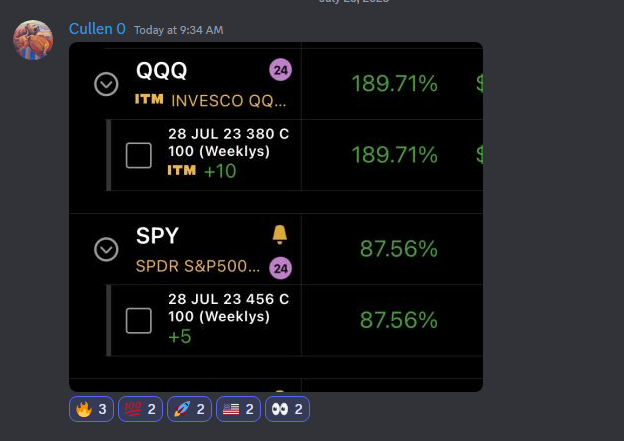Check the 28 JUL 23 380 C checkbox

point(138,155)
